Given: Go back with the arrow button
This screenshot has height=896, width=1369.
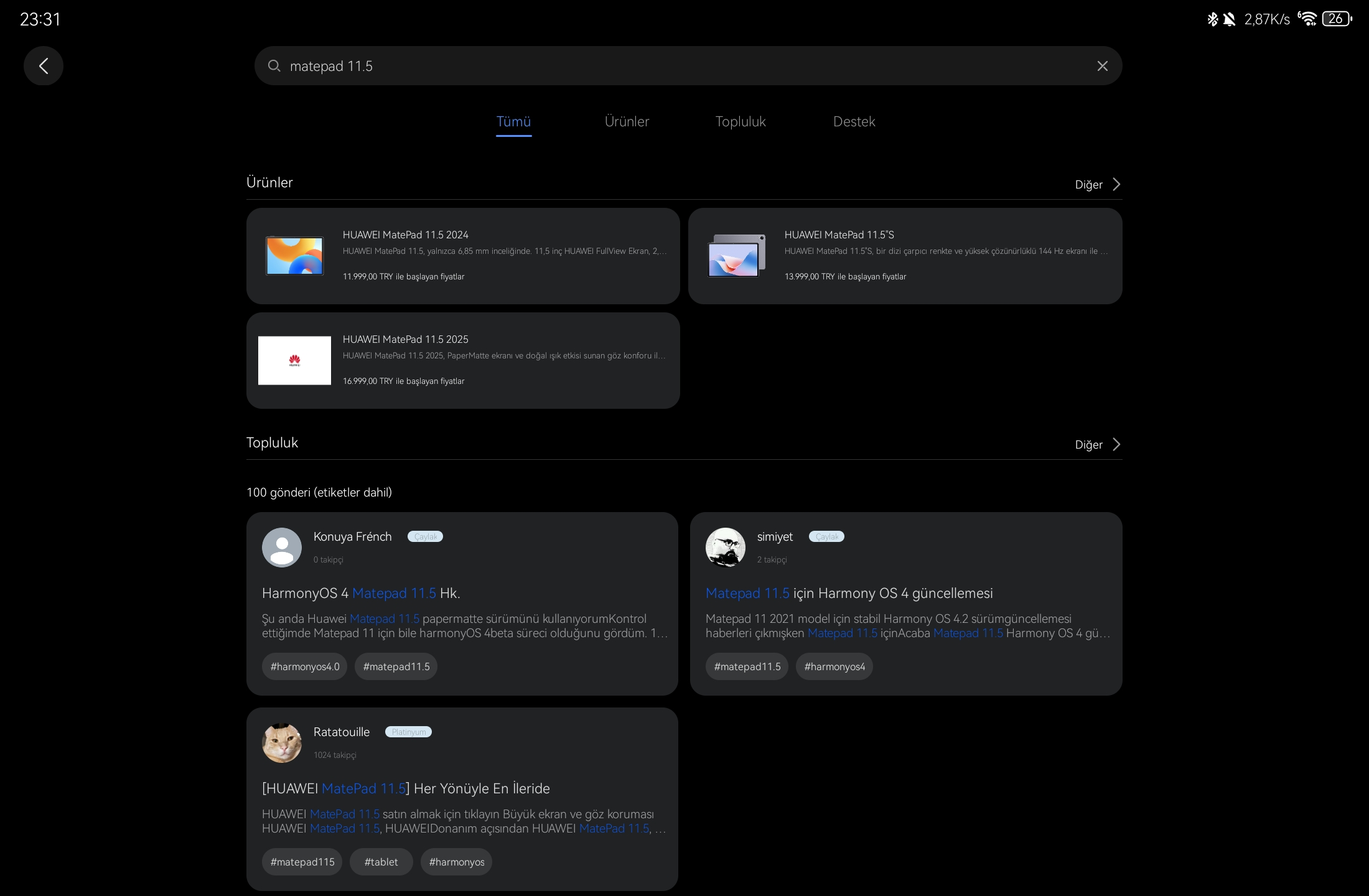Looking at the screenshot, I should coord(44,66).
